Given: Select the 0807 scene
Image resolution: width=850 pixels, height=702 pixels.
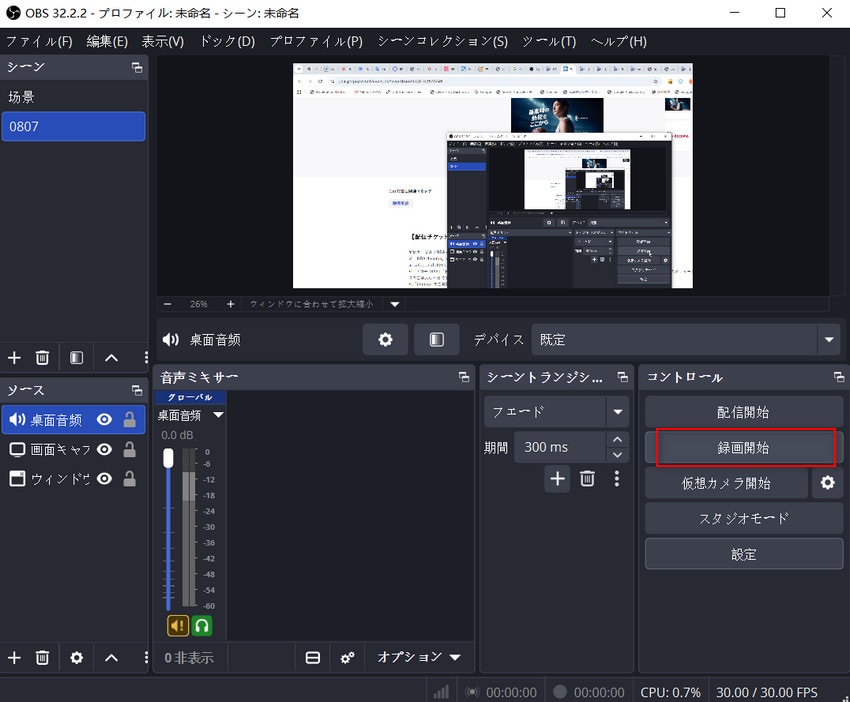Looking at the screenshot, I should (74, 126).
